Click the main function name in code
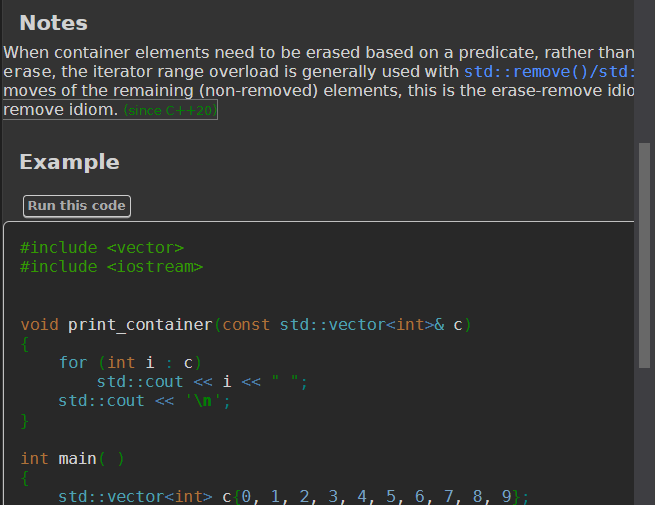 [77, 459]
